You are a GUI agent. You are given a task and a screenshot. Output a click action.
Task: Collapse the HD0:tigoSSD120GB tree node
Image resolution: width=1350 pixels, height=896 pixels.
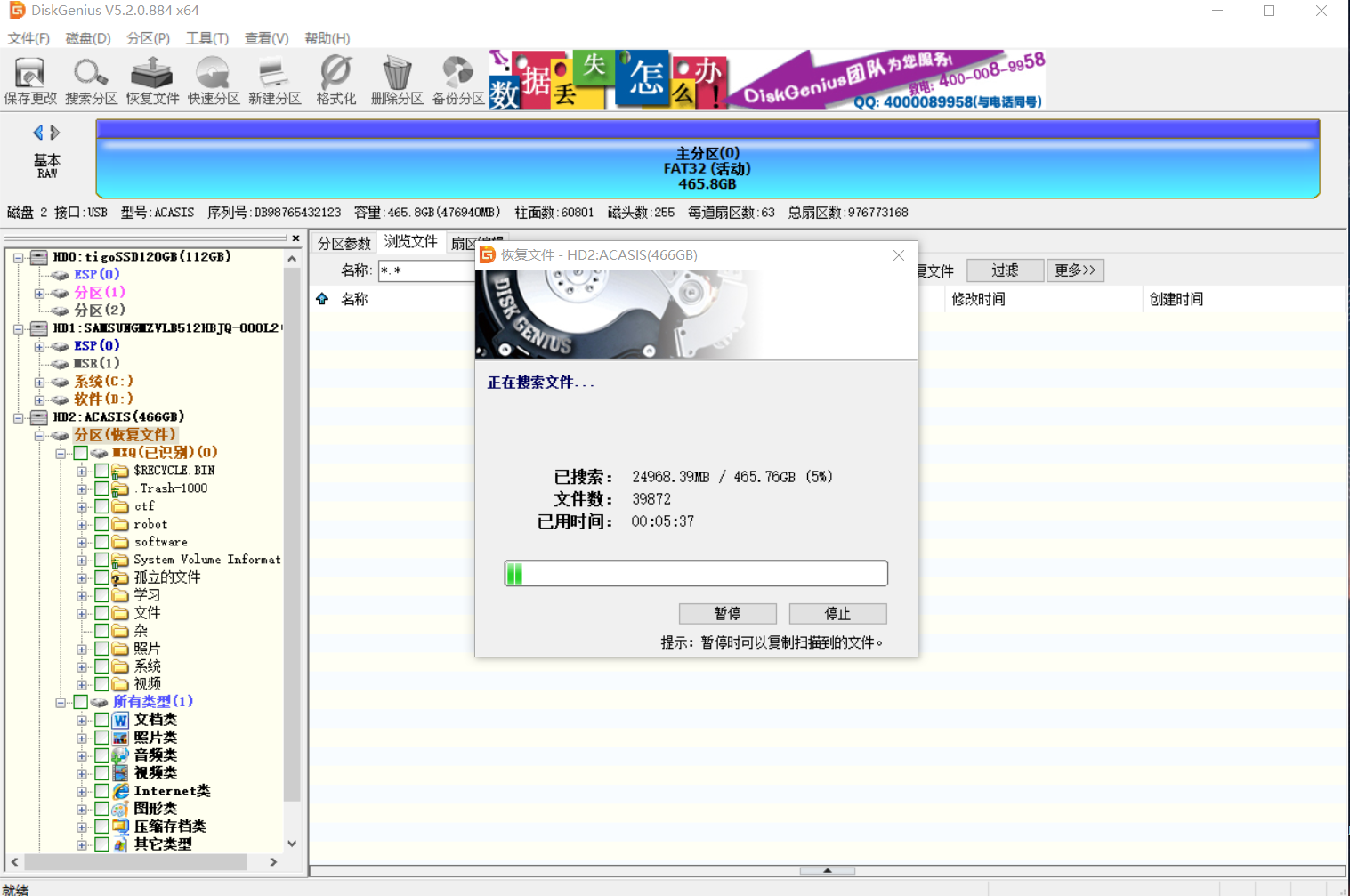coord(18,257)
